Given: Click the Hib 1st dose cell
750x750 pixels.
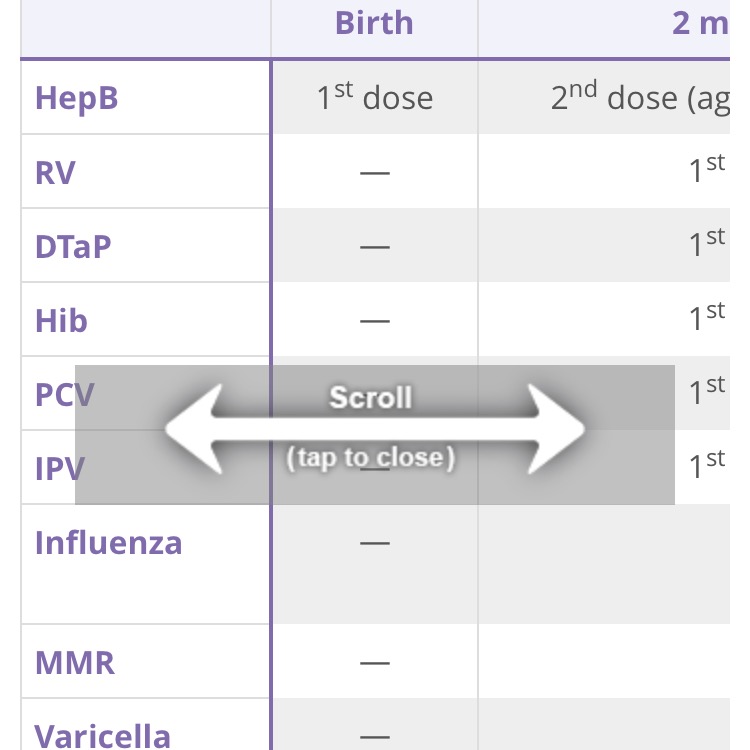Looking at the screenshot, I should coord(706,319).
